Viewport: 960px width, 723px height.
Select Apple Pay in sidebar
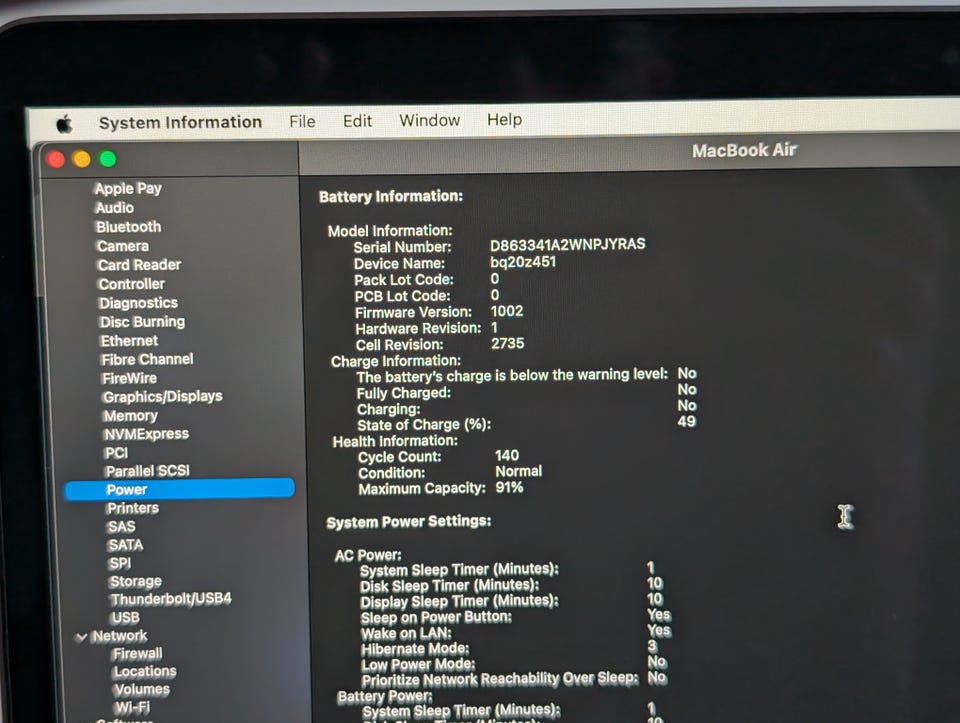tap(128, 189)
